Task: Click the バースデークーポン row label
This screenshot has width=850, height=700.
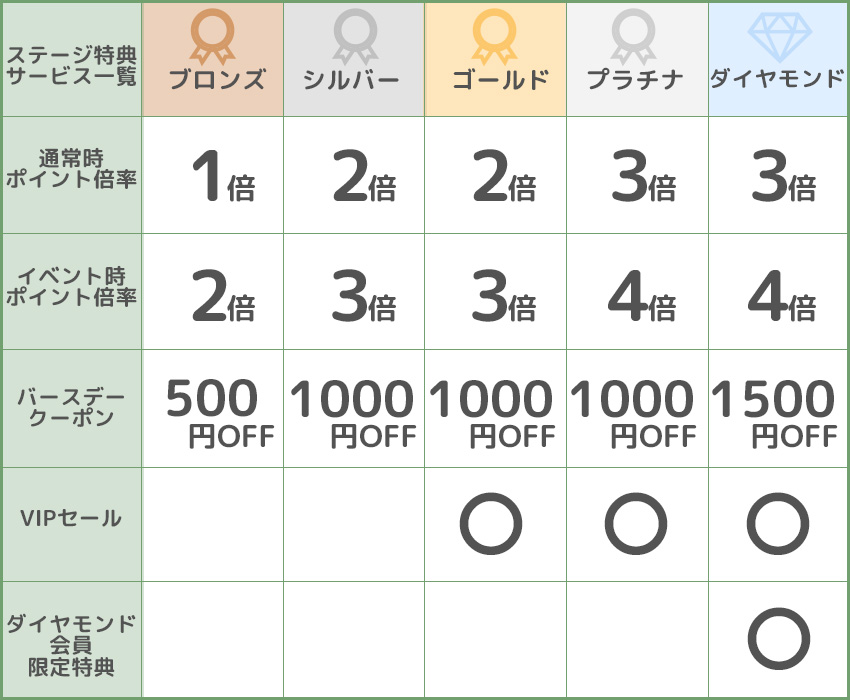Action: coord(71,408)
